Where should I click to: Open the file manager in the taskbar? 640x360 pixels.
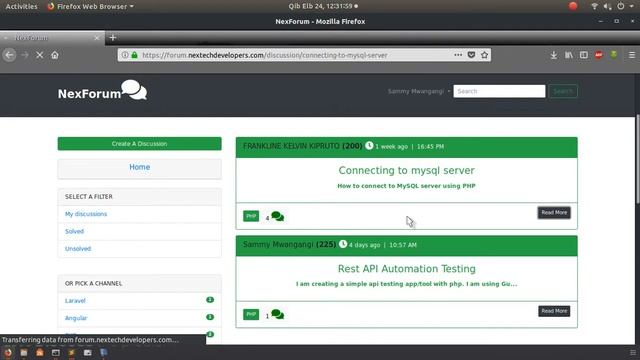pos(24,353)
